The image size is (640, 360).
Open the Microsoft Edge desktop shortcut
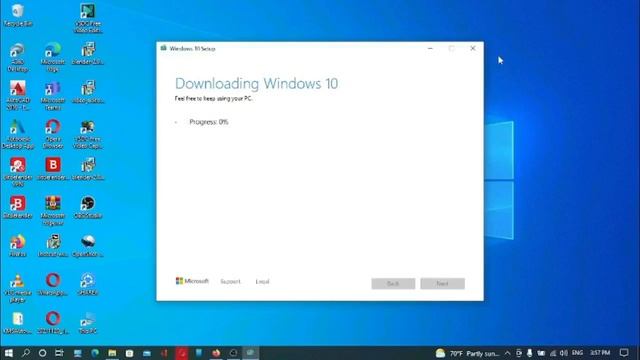click(53, 57)
